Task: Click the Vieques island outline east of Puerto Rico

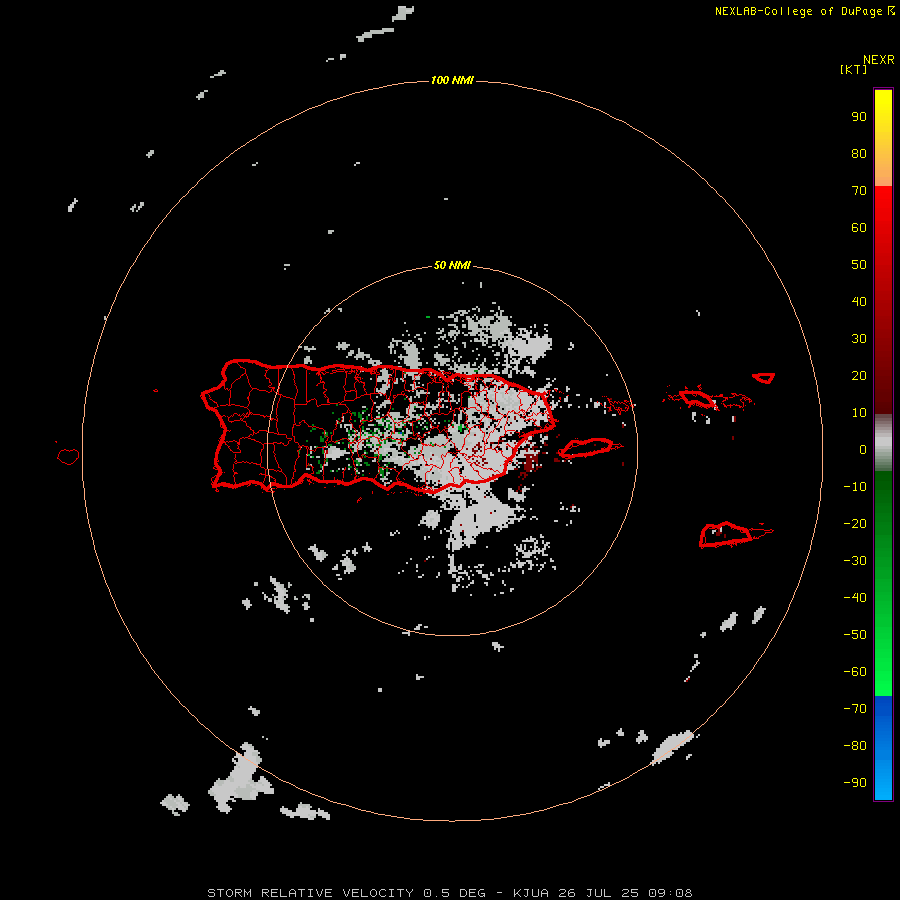Action: click(x=587, y=448)
